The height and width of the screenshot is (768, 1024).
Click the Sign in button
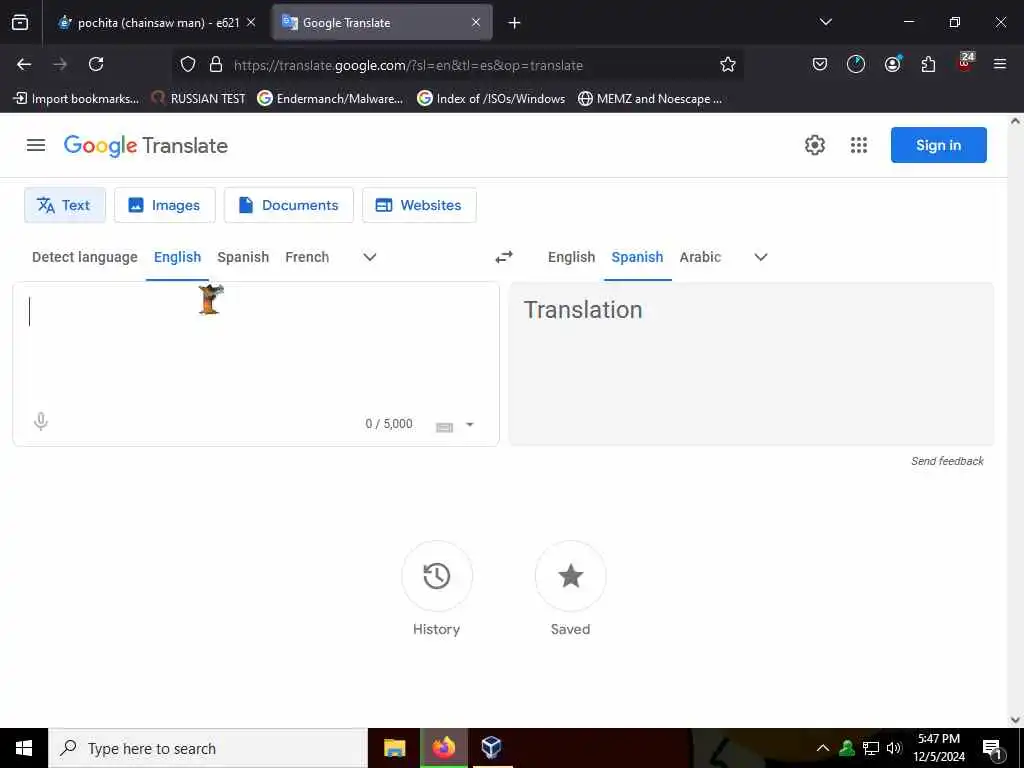pos(938,145)
